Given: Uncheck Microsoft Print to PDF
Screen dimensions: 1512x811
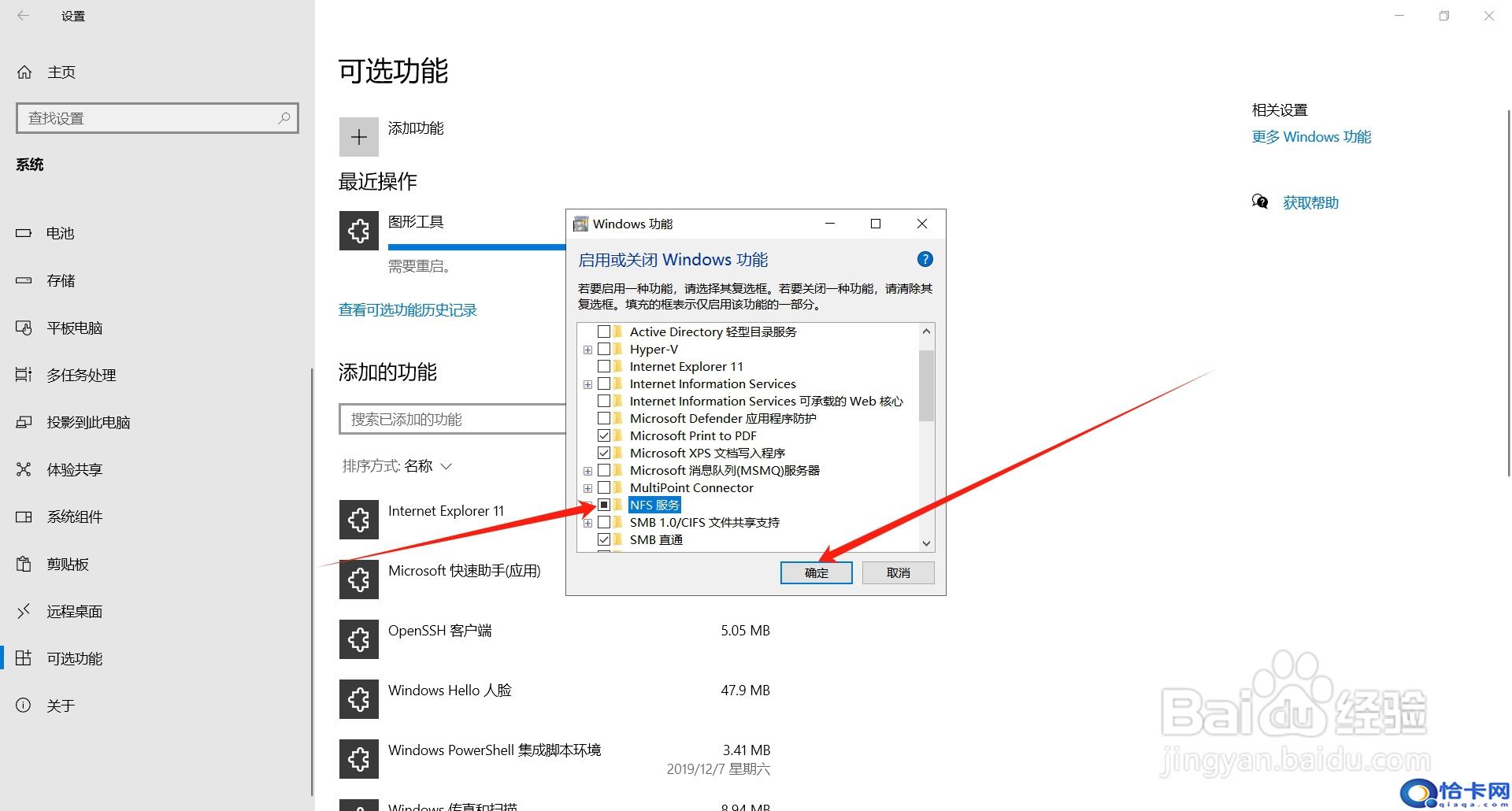Looking at the screenshot, I should pos(604,435).
